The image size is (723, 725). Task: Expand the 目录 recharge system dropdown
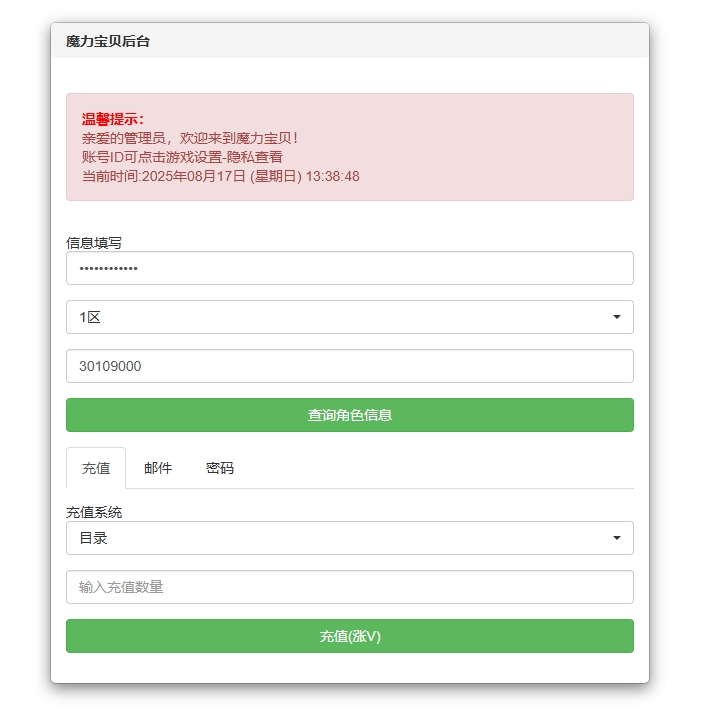point(349,538)
